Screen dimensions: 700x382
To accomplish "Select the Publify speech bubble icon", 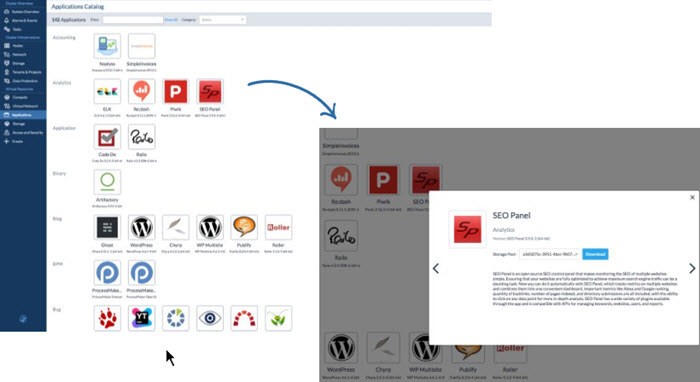I will (244, 228).
